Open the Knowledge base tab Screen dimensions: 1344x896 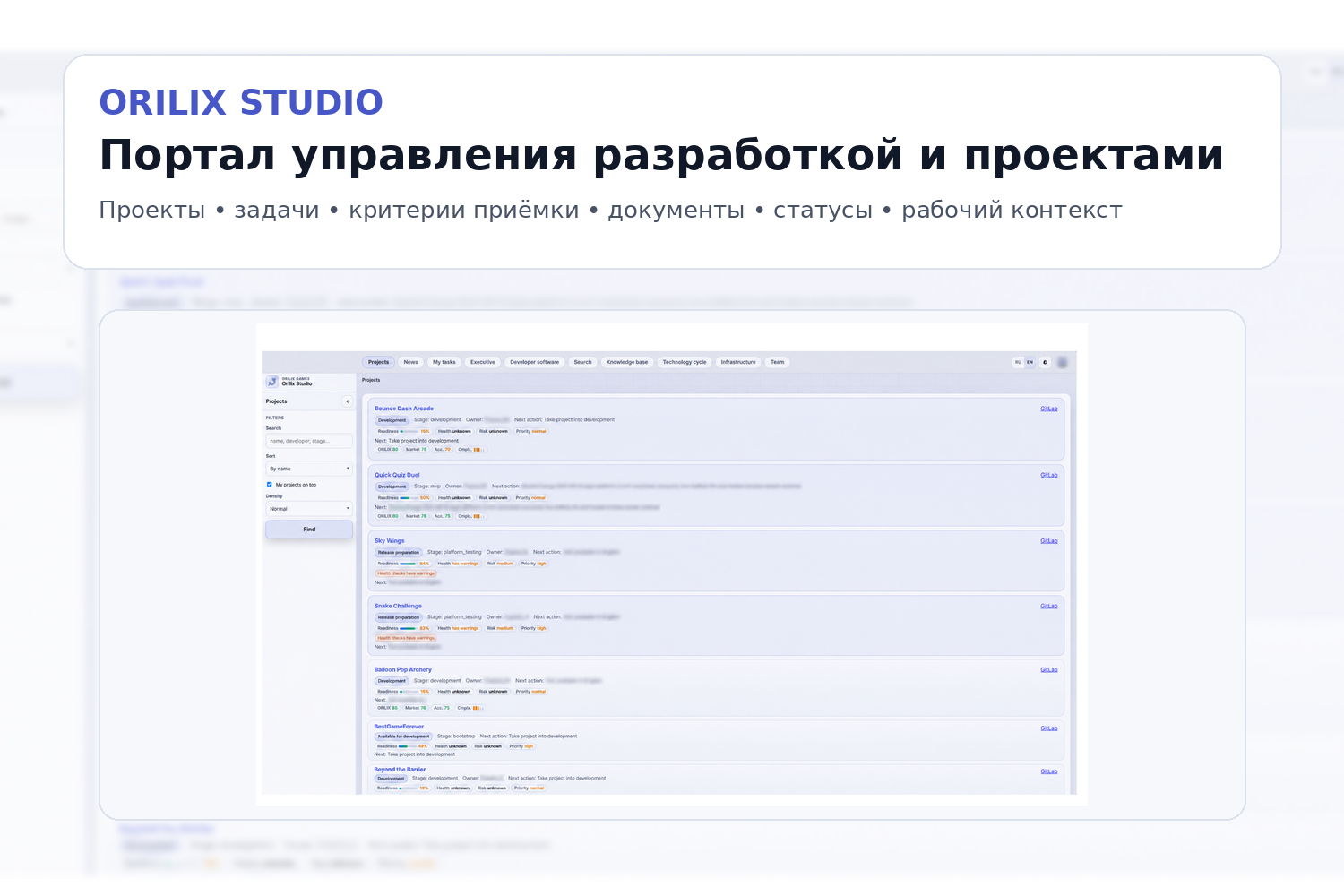[627, 363]
